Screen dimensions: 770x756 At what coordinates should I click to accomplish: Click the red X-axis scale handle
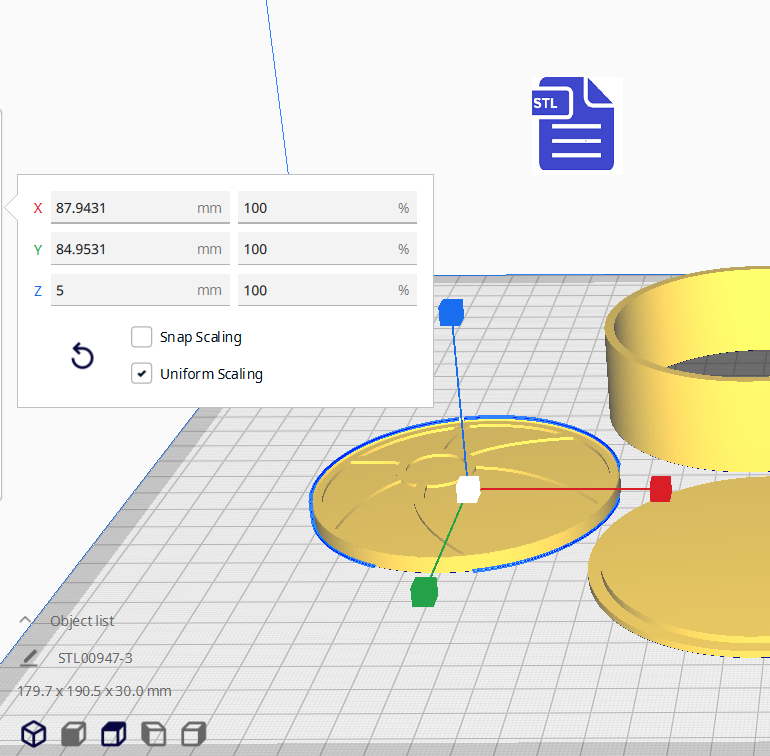[660, 489]
